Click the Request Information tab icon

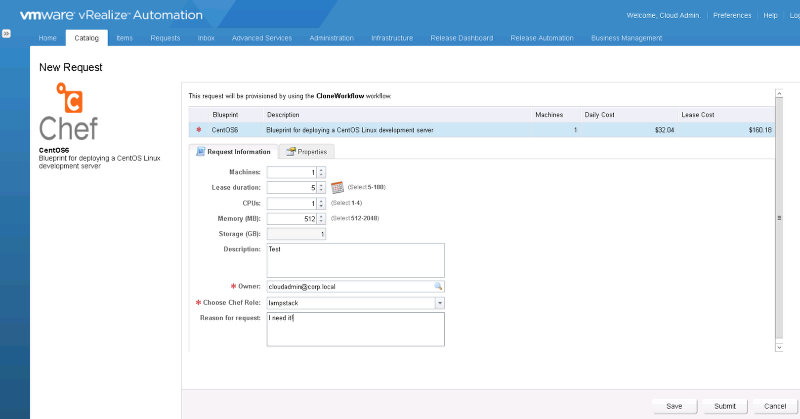click(199, 152)
